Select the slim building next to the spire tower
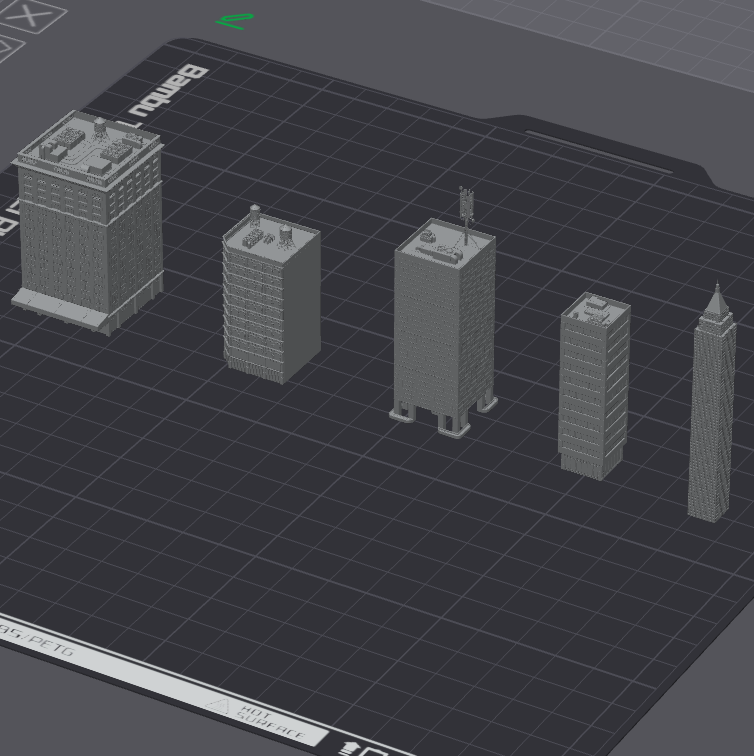754x756 pixels. tap(593, 387)
